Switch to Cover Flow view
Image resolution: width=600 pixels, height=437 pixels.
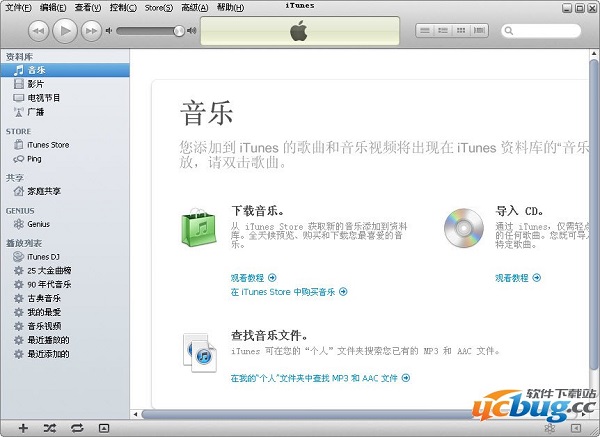pyautogui.click(x=479, y=30)
